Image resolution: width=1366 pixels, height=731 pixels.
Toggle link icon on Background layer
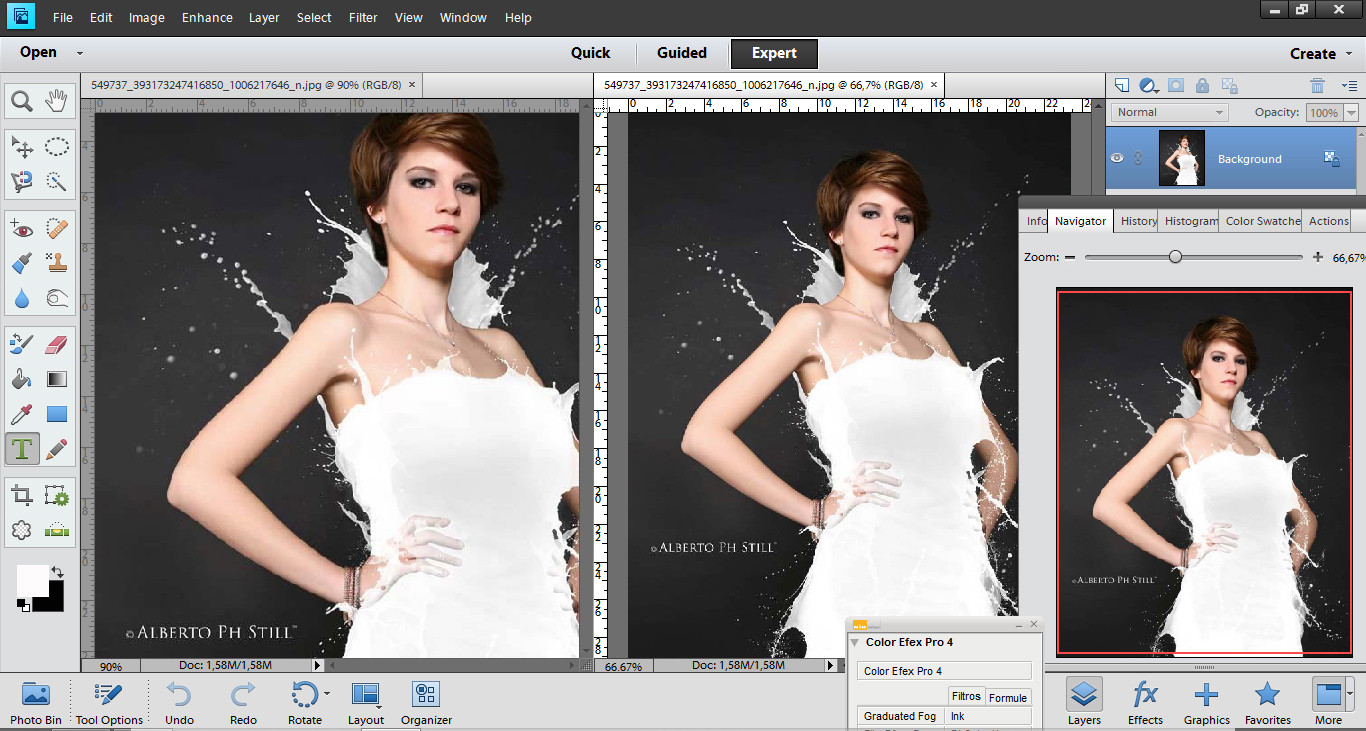pyautogui.click(x=1138, y=158)
